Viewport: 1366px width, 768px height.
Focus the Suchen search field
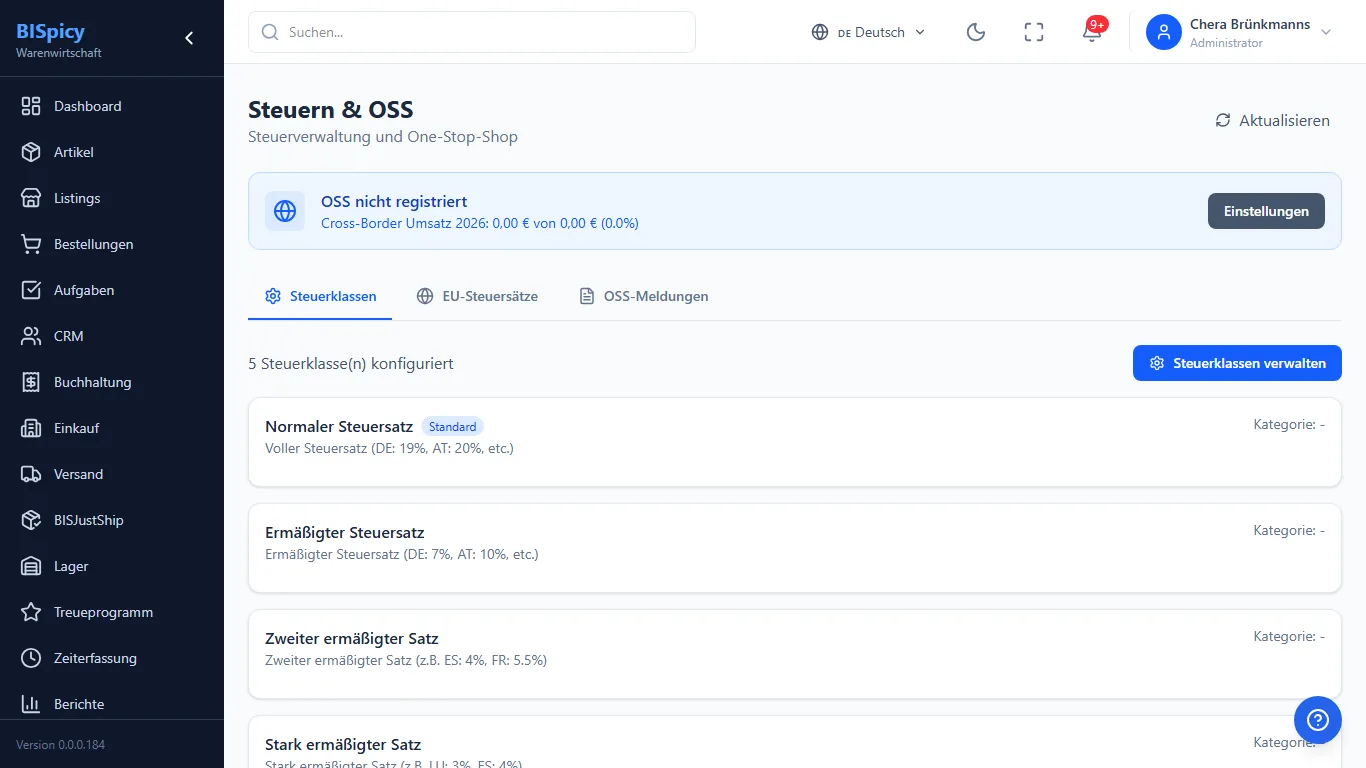coord(472,32)
